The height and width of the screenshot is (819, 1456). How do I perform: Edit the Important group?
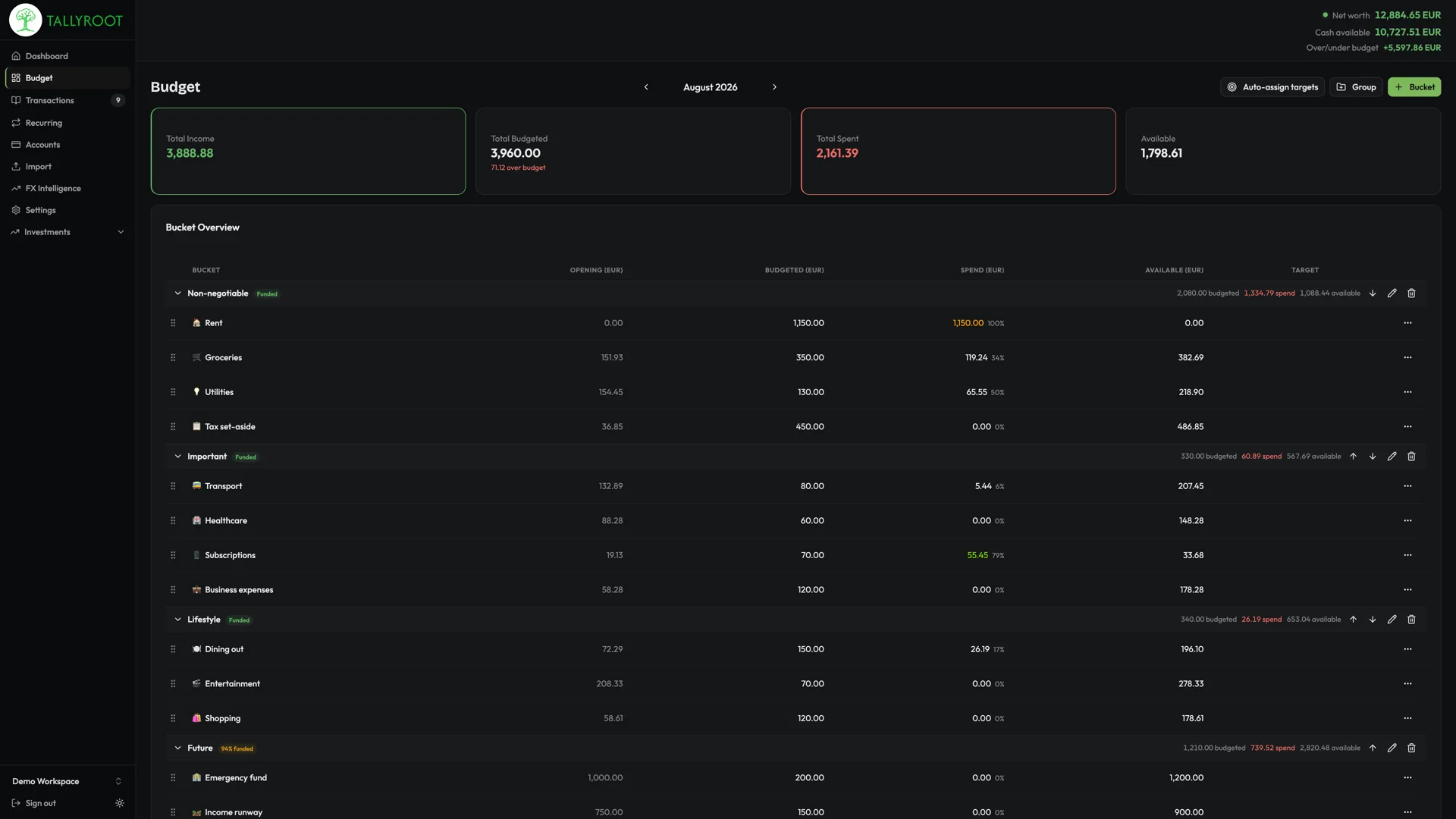[x=1392, y=457]
